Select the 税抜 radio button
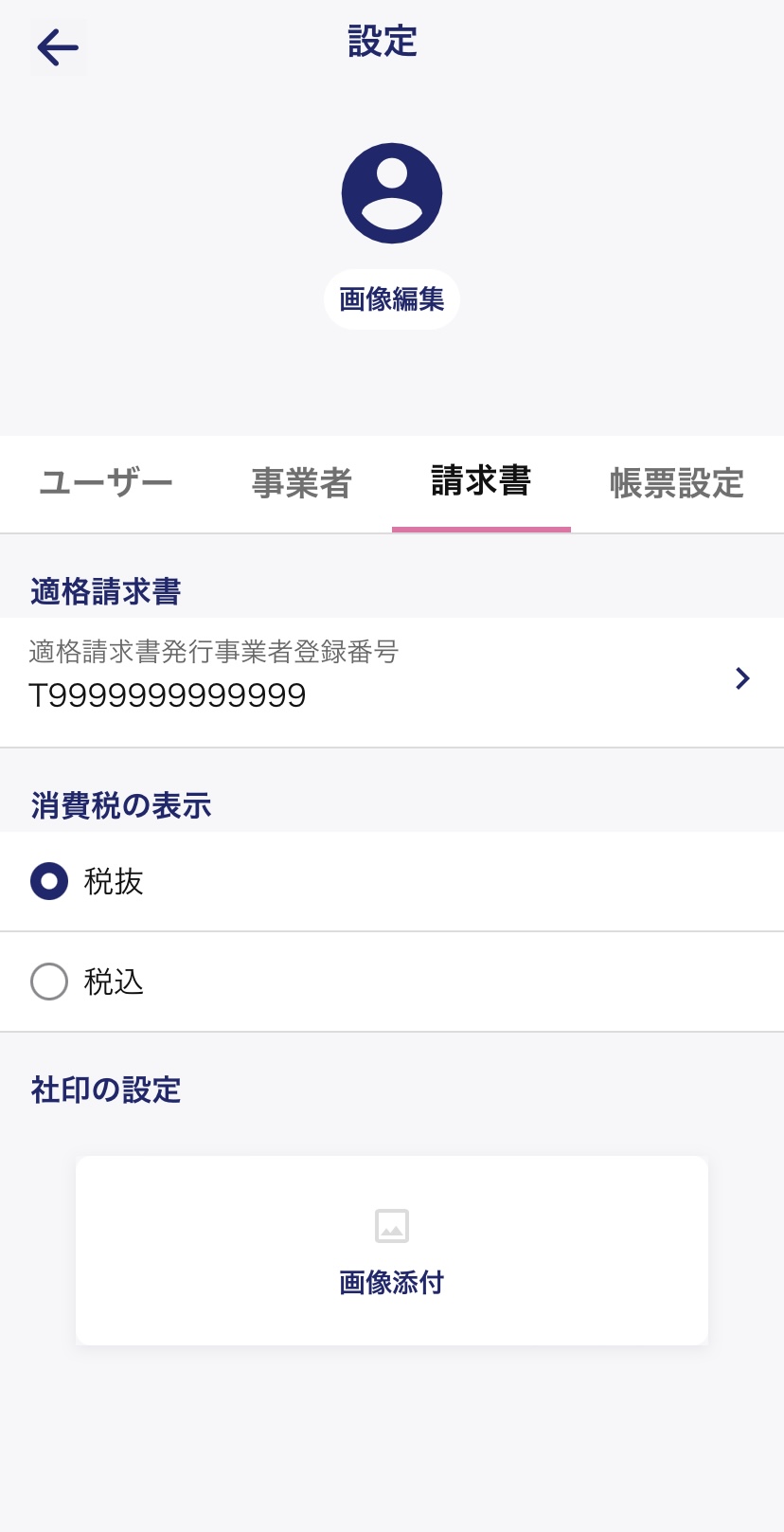Image resolution: width=784 pixels, height=1532 pixels. tap(49, 881)
